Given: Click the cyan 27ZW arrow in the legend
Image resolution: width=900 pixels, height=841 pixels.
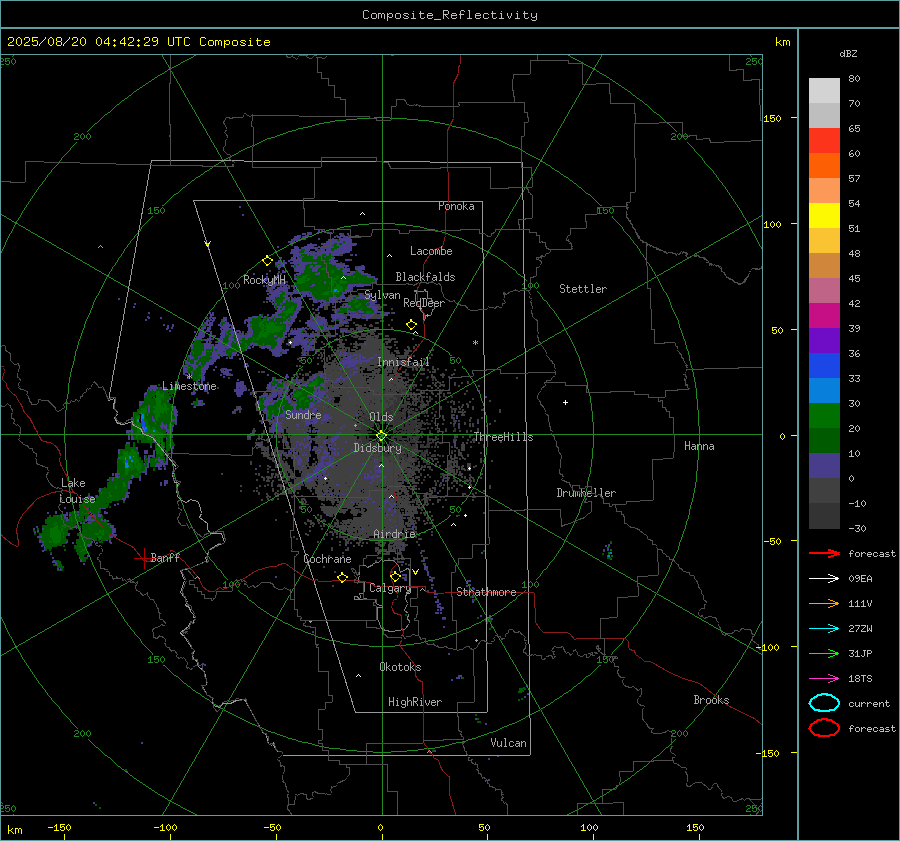Looking at the screenshot, I should (824, 629).
